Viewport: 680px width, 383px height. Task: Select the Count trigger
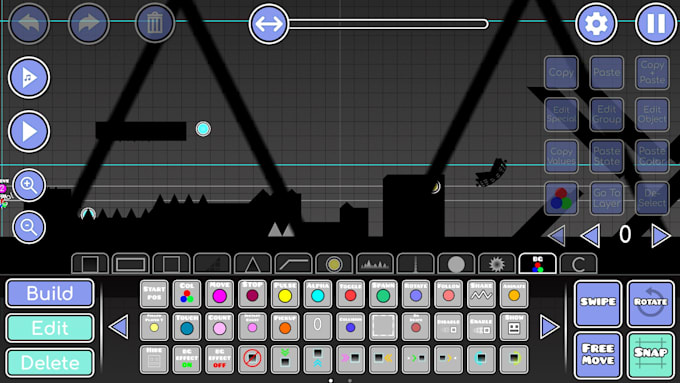(219, 326)
